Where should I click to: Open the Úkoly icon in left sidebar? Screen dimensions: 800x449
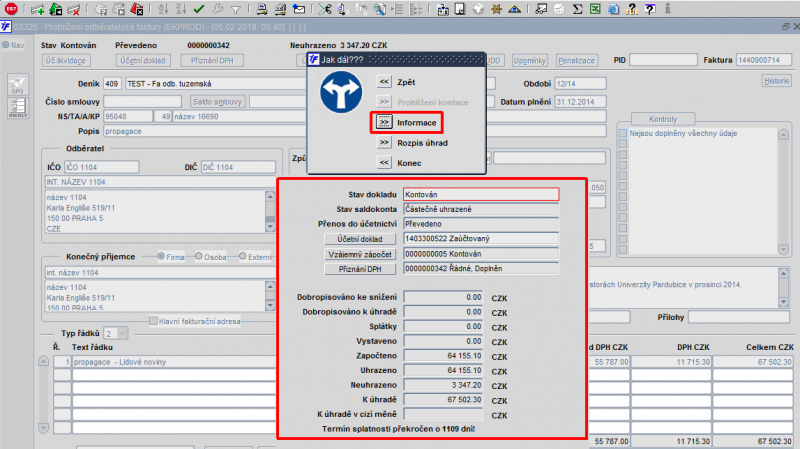point(17,109)
